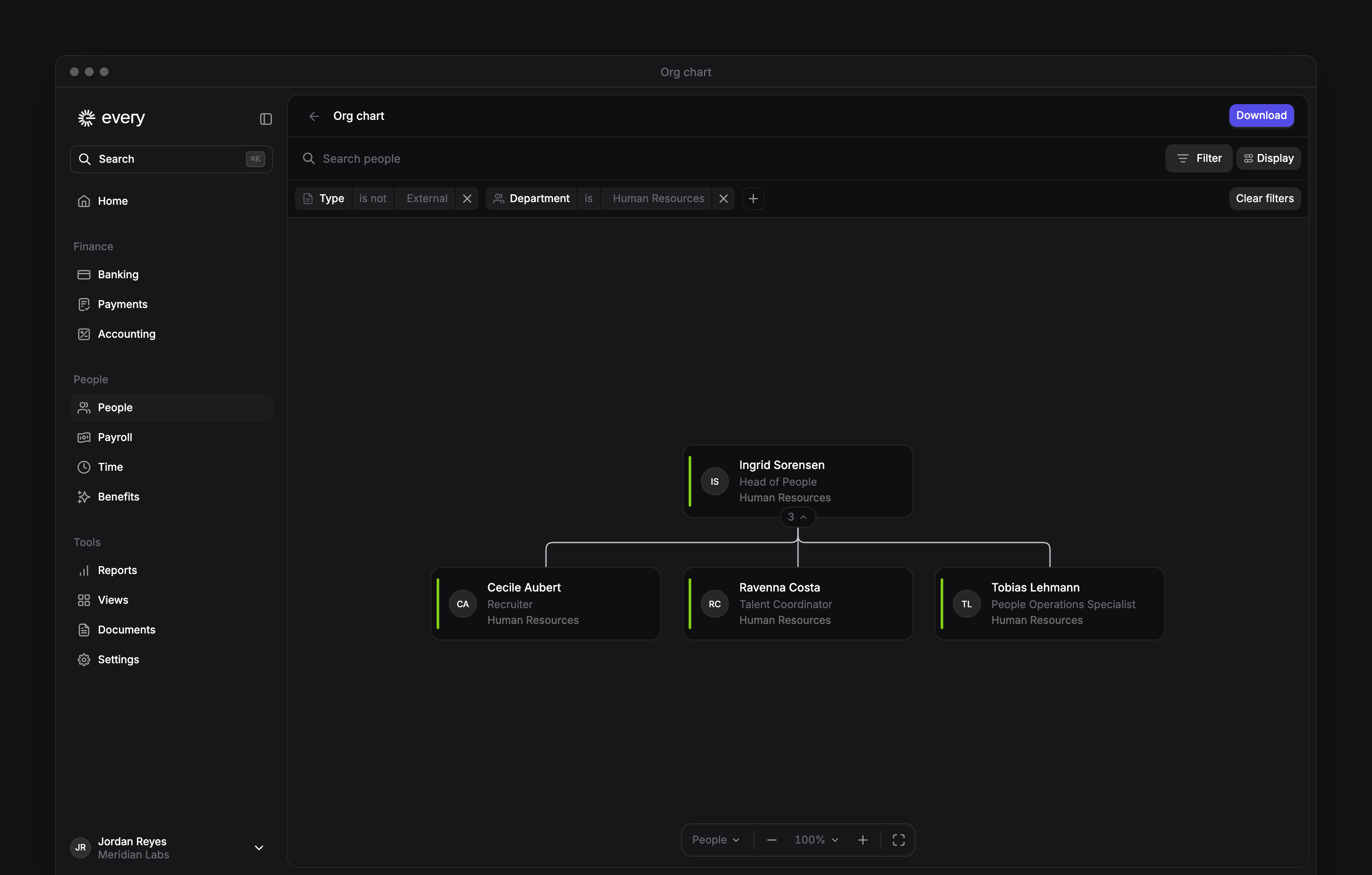Click the sidebar Search box

point(171,159)
